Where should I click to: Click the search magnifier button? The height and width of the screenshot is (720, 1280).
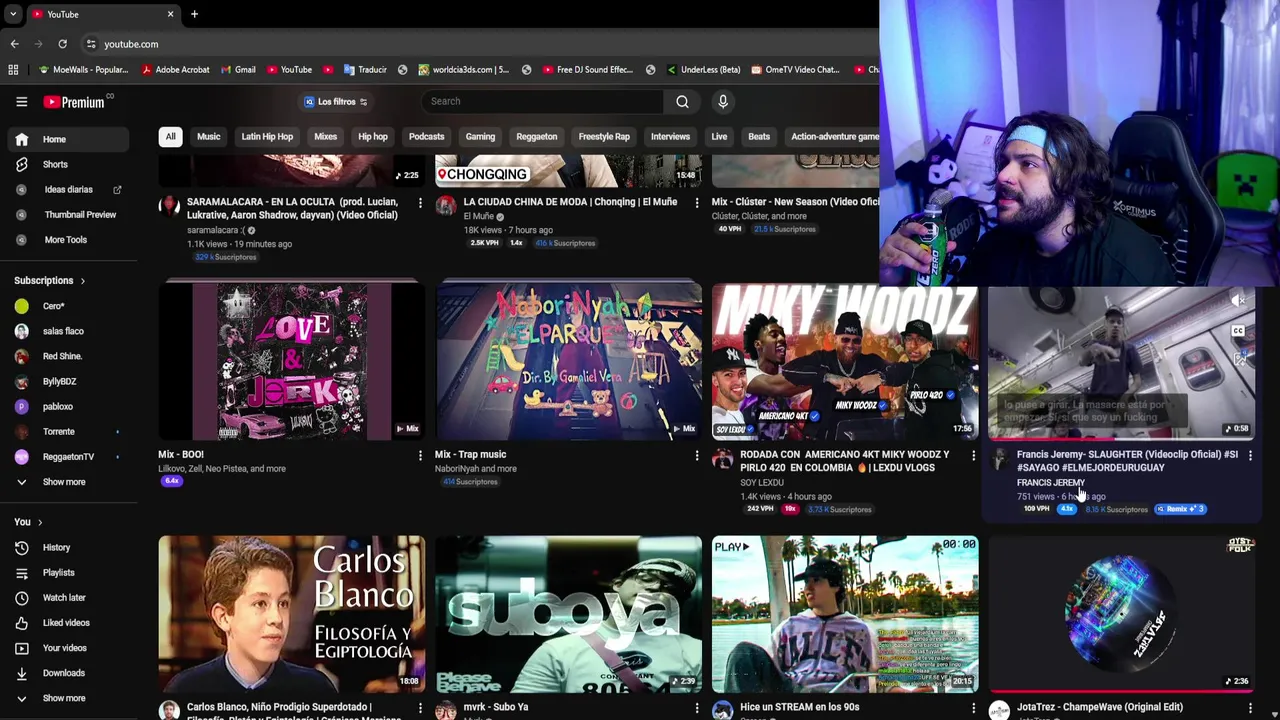coord(682,101)
